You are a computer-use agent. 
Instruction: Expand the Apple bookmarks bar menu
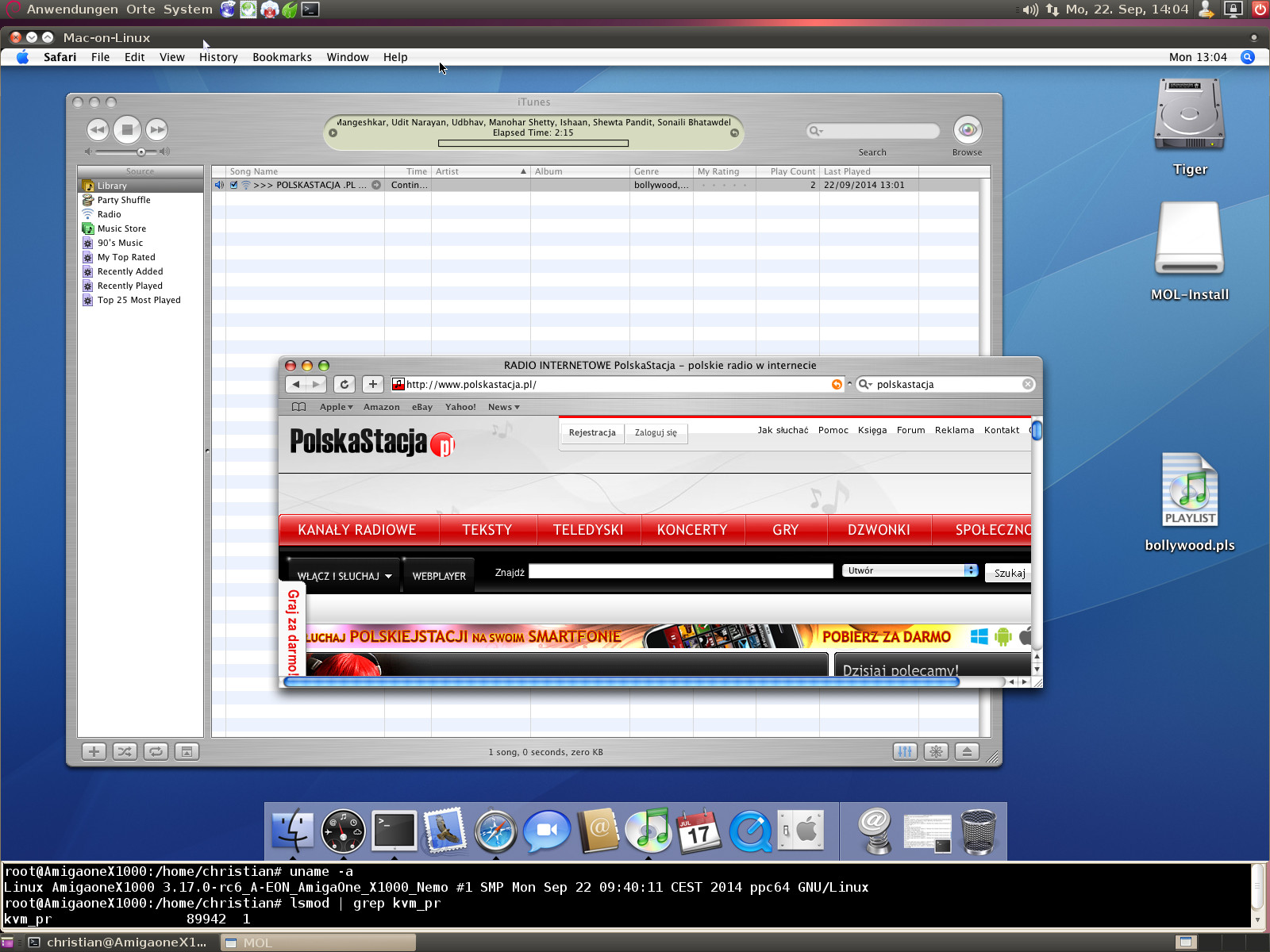[x=336, y=407]
